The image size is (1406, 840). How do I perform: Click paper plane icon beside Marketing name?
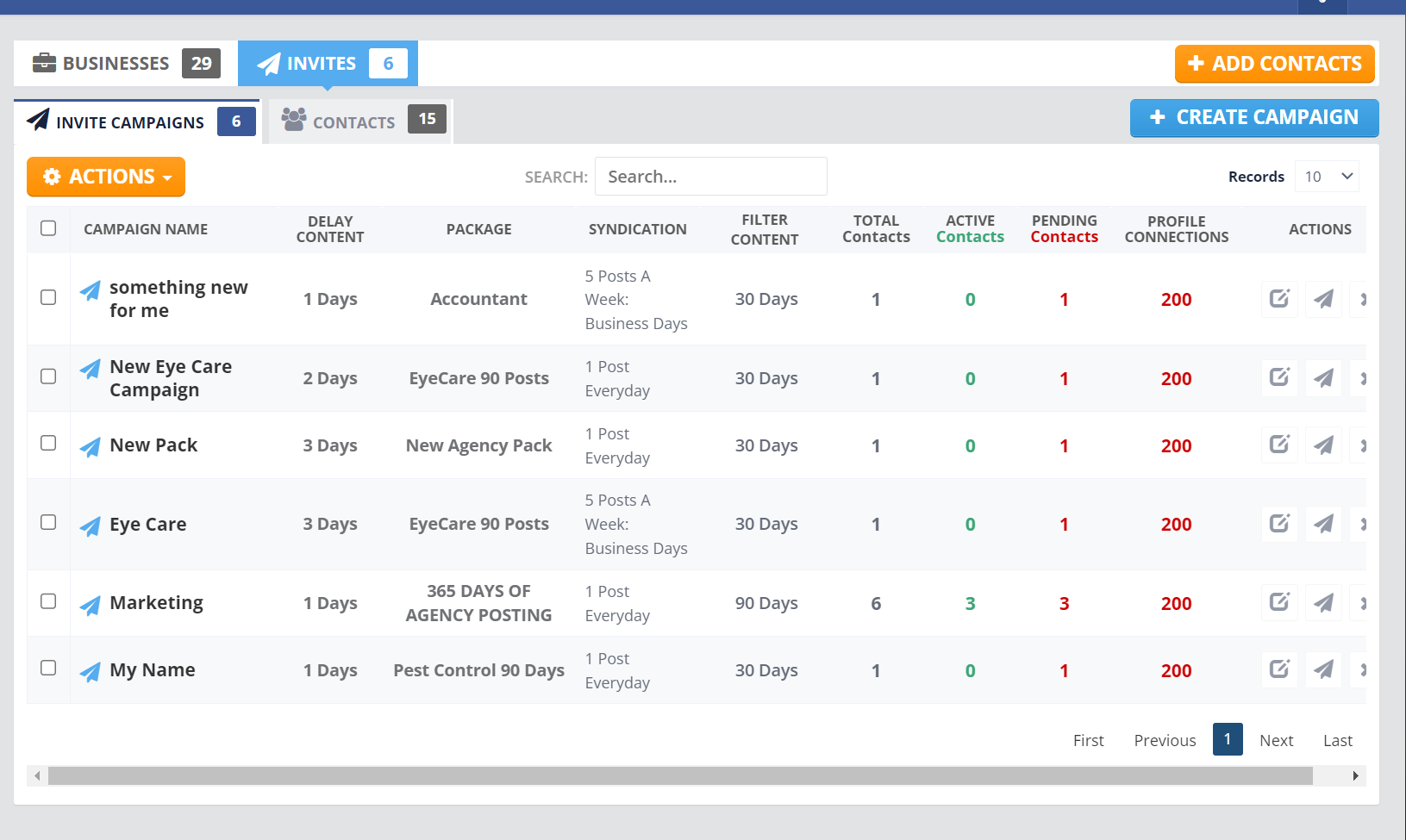click(x=91, y=605)
